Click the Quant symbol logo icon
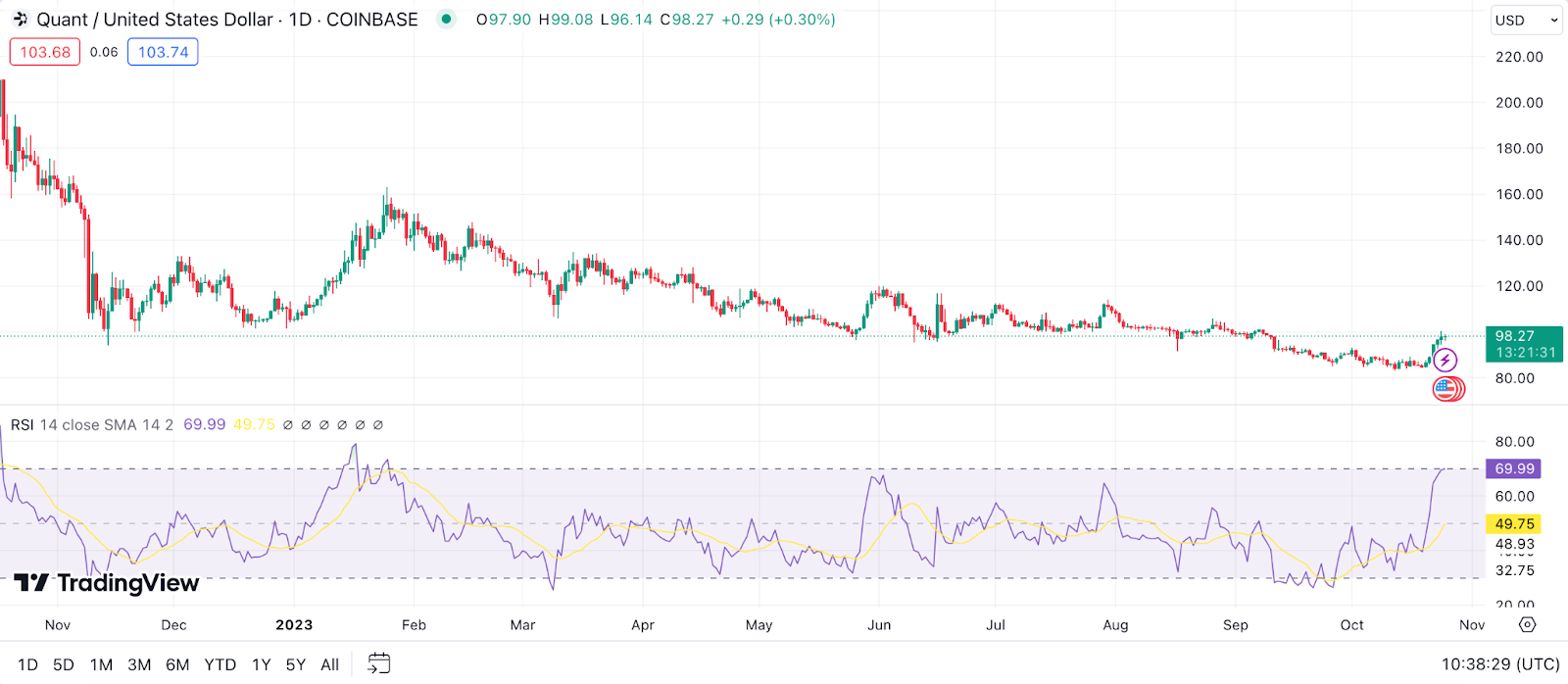Screen dimensions: 1568x684 click(20, 20)
